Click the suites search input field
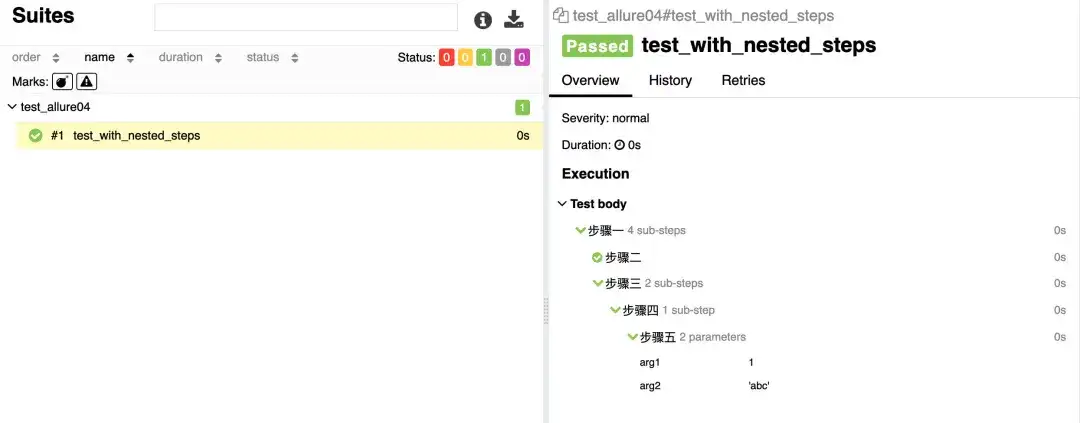 coord(306,18)
